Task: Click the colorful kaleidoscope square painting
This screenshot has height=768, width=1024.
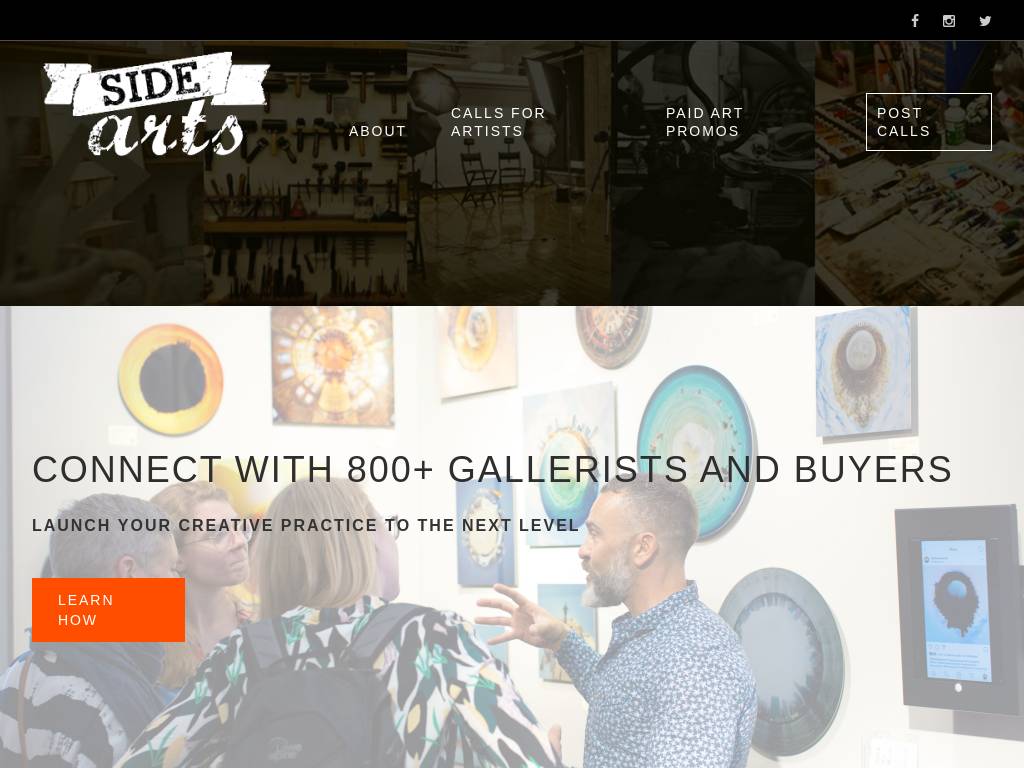Action: 333,366
